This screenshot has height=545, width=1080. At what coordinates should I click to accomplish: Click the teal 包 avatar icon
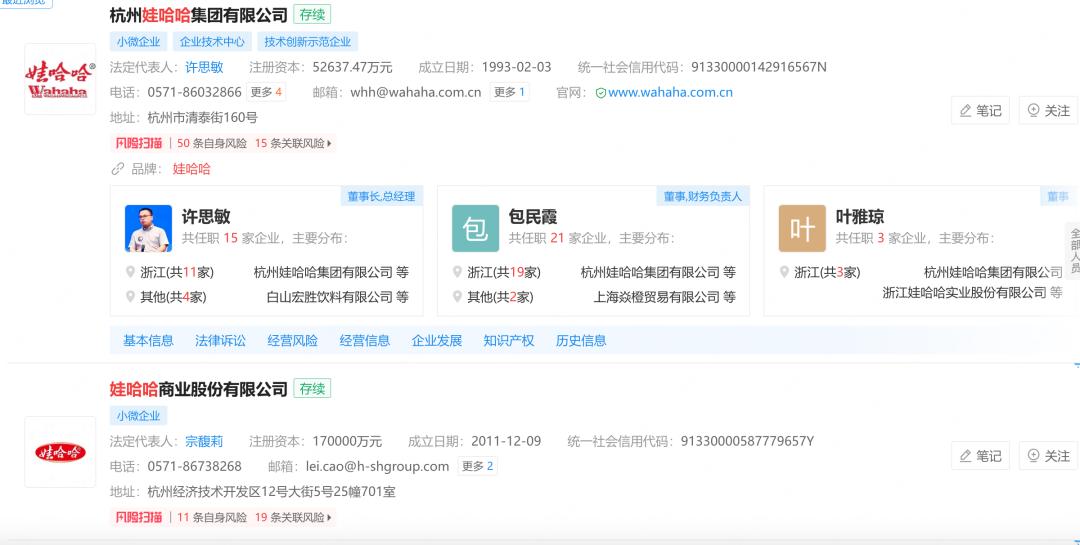coord(475,228)
